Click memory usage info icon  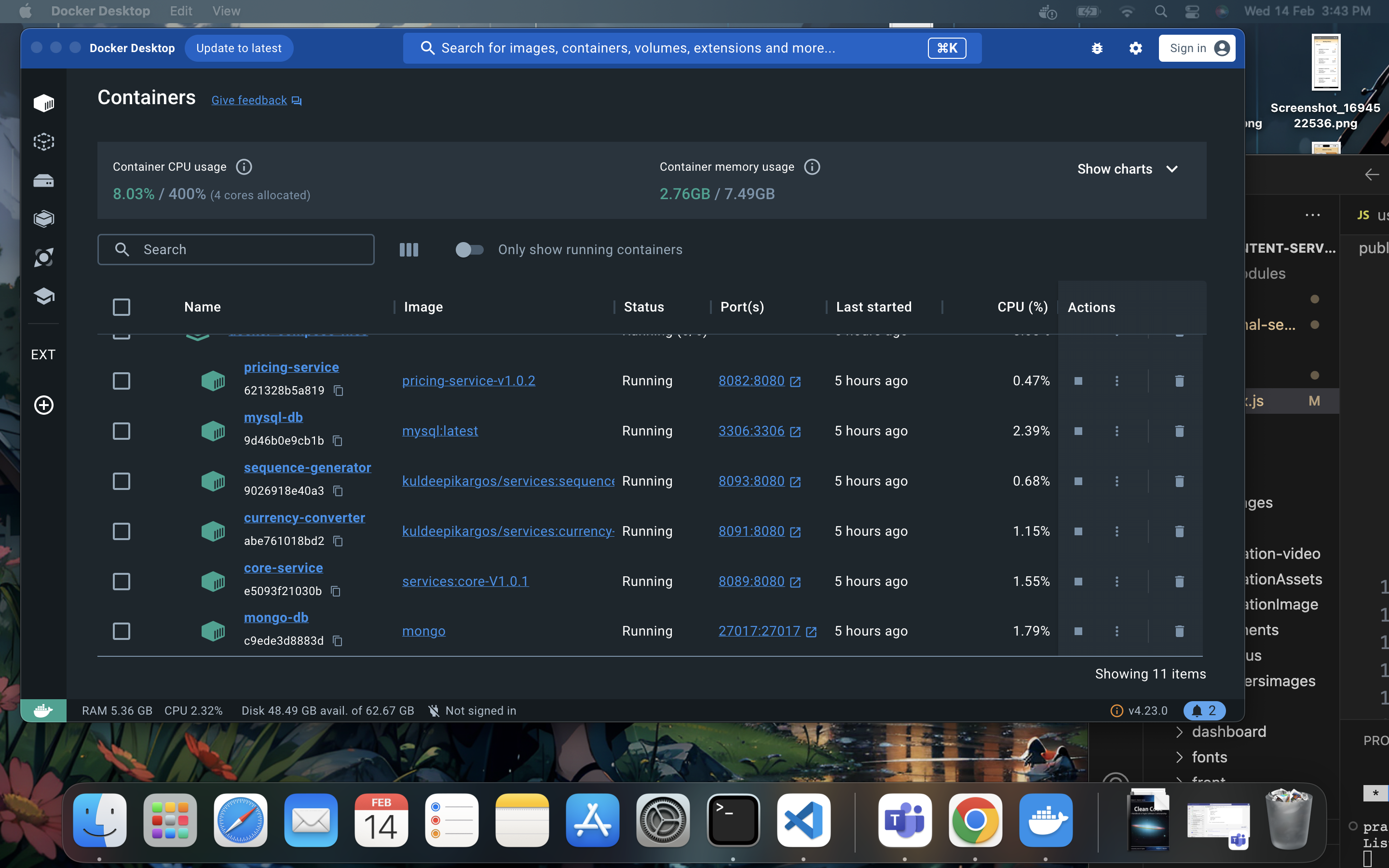coord(812,167)
